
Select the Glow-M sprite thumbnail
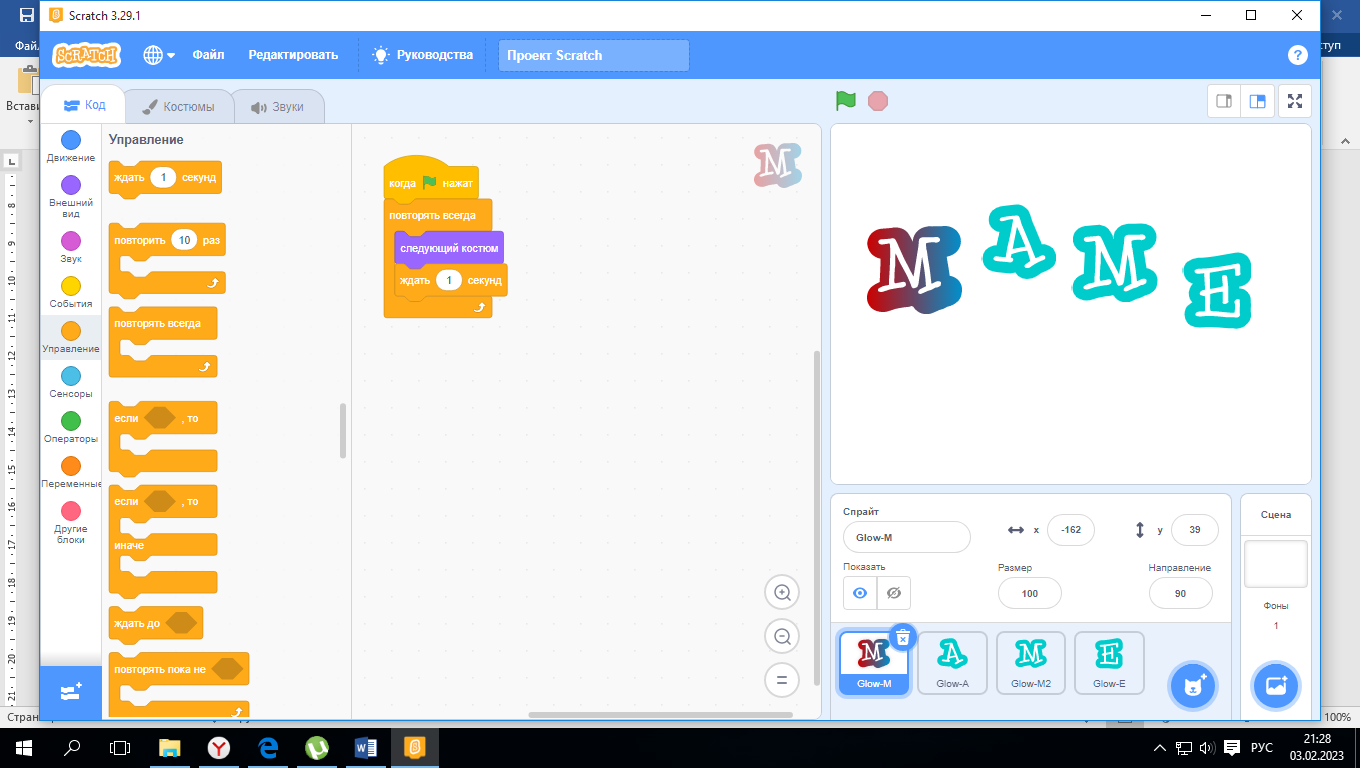(874, 663)
